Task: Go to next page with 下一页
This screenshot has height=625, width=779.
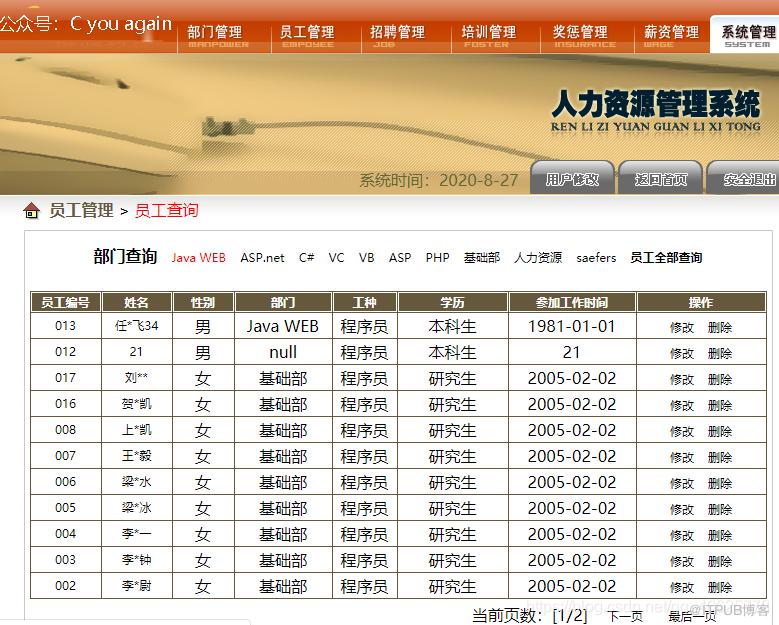Action: click(624, 616)
